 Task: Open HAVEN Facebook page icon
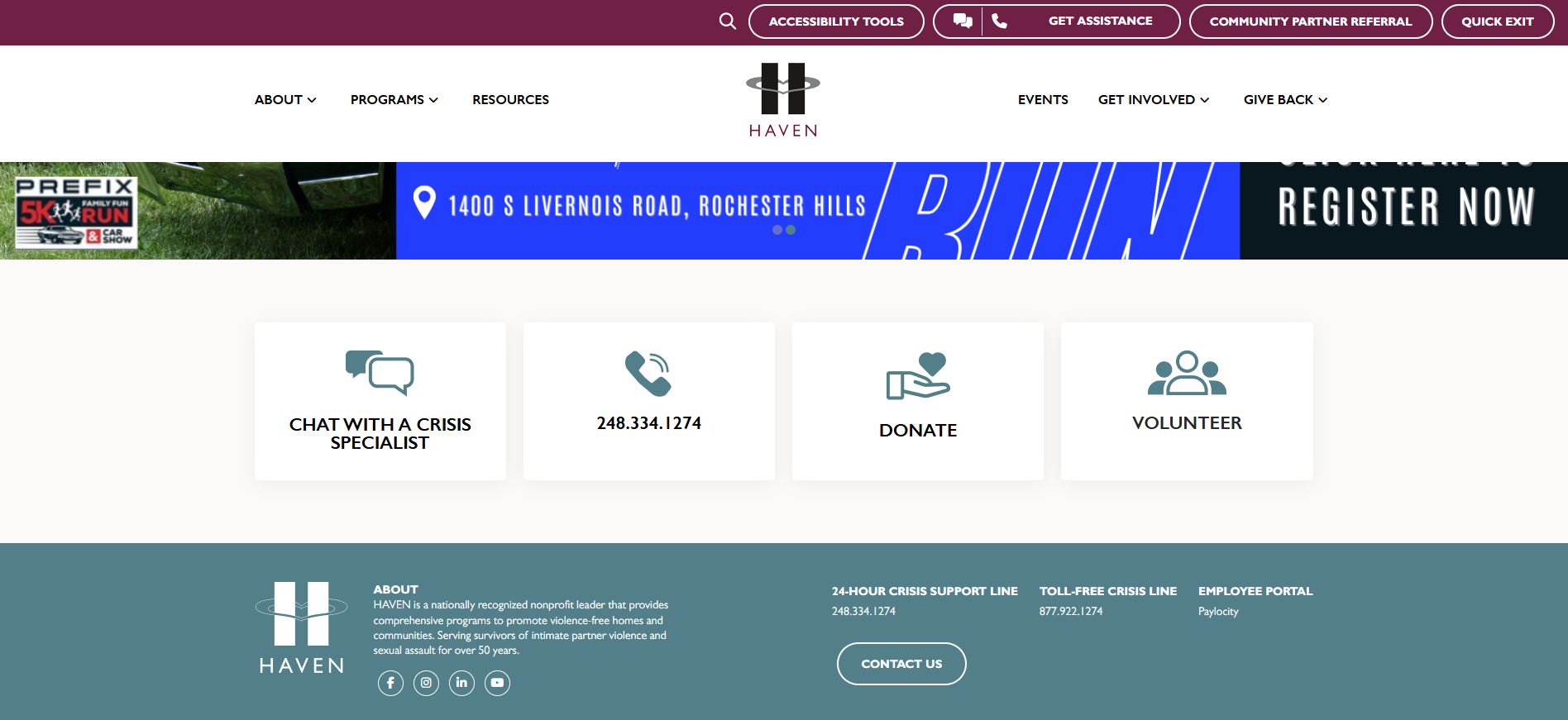[390, 683]
